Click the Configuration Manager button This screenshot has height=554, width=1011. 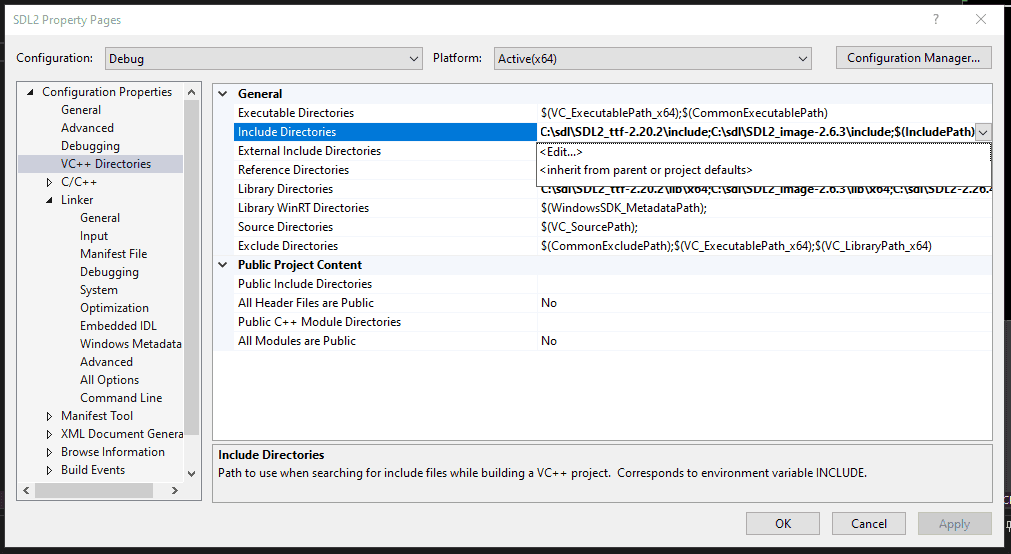(x=913, y=58)
